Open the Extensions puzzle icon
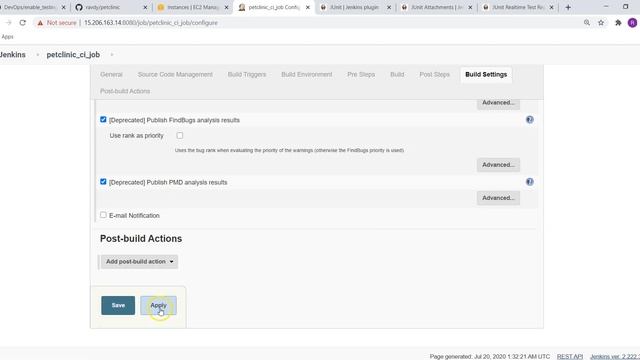The width and height of the screenshot is (640, 360). point(618,23)
